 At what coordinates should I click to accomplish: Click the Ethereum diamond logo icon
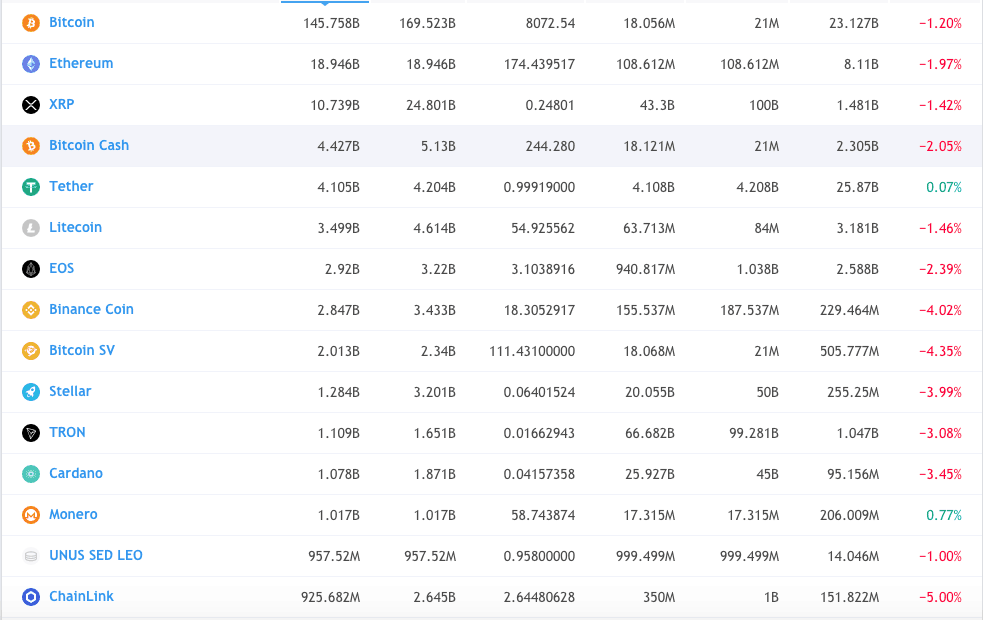tap(31, 64)
